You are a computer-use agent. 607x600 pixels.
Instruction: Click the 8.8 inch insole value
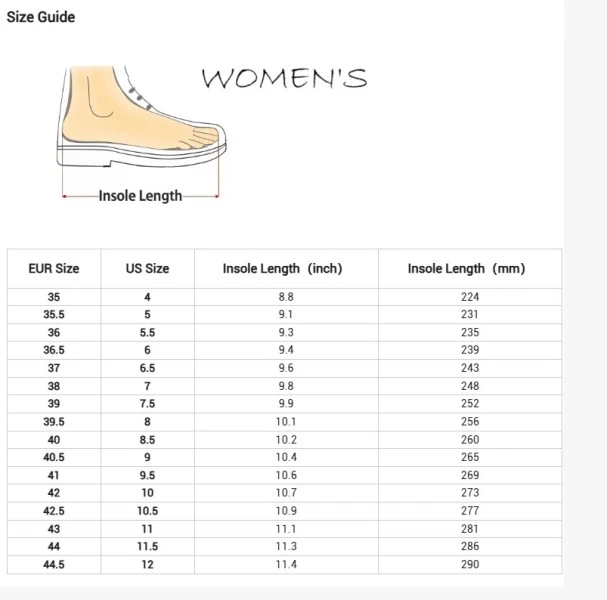pos(286,297)
